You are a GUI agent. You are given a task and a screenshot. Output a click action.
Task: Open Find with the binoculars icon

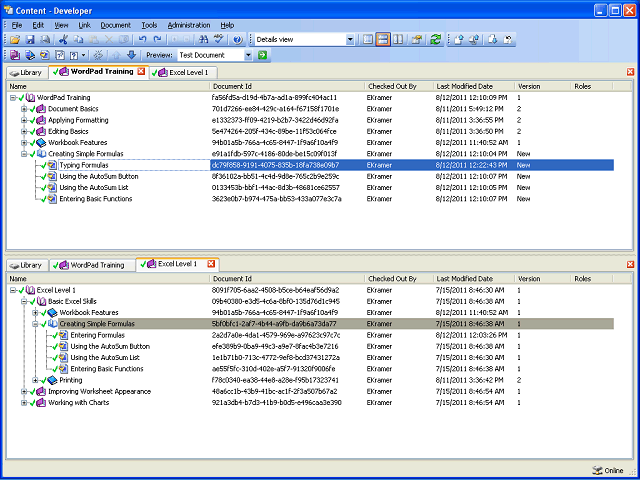tap(203, 40)
